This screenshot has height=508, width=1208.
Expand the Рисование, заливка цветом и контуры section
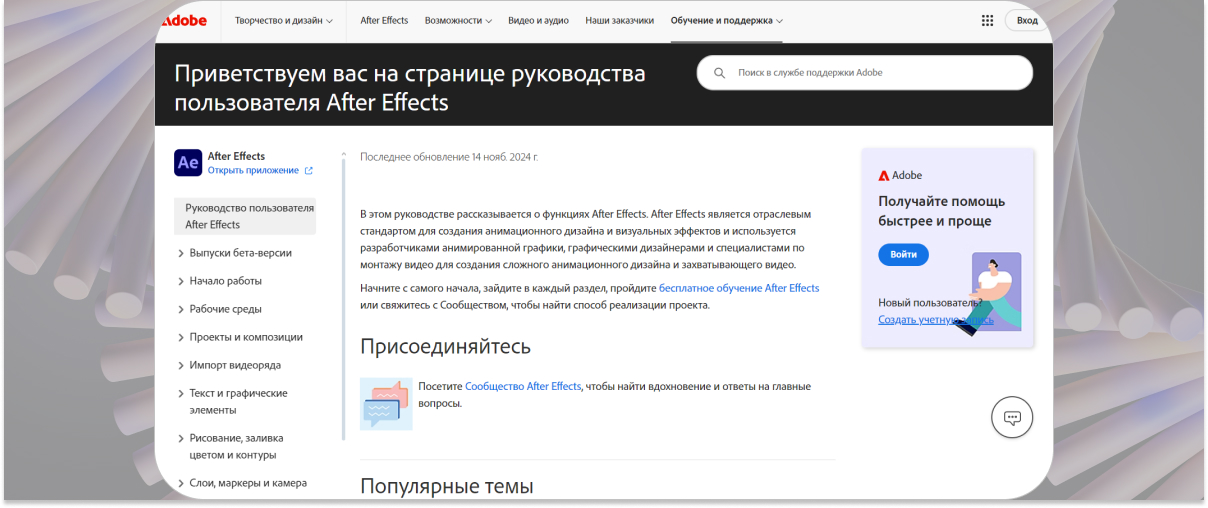230,446
